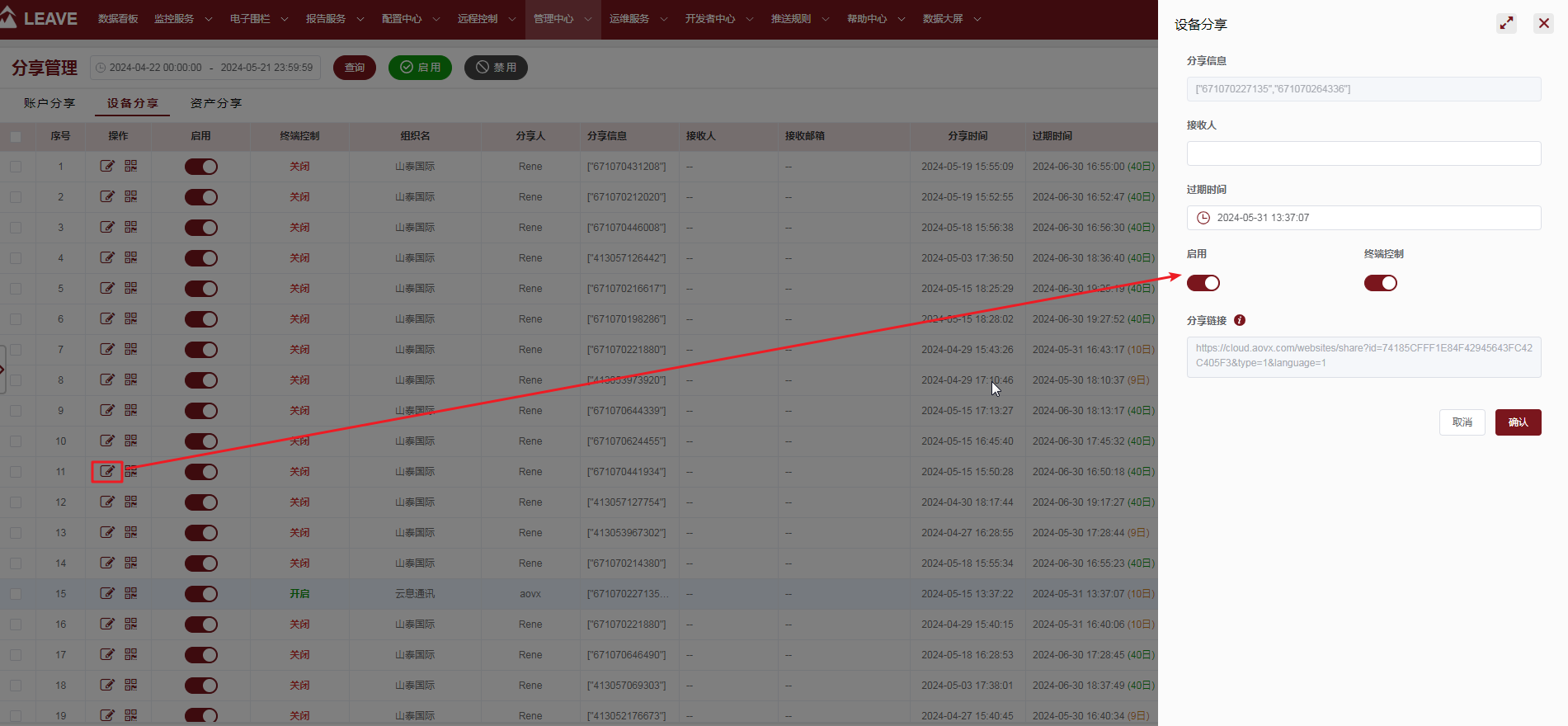Open QR code icon for row 1
This screenshot has height=726, width=1568.
(x=131, y=166)
